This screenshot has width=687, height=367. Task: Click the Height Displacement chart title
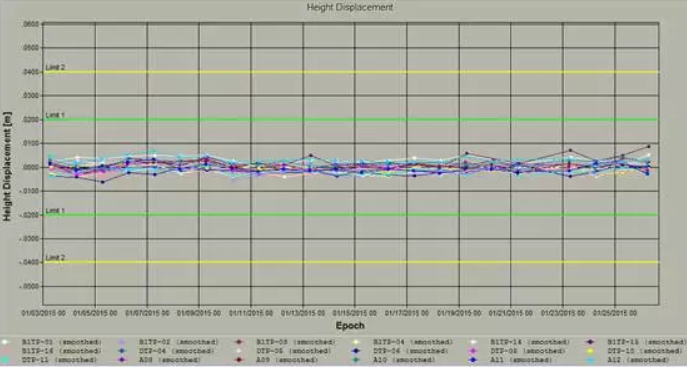(x=350, y=7)
